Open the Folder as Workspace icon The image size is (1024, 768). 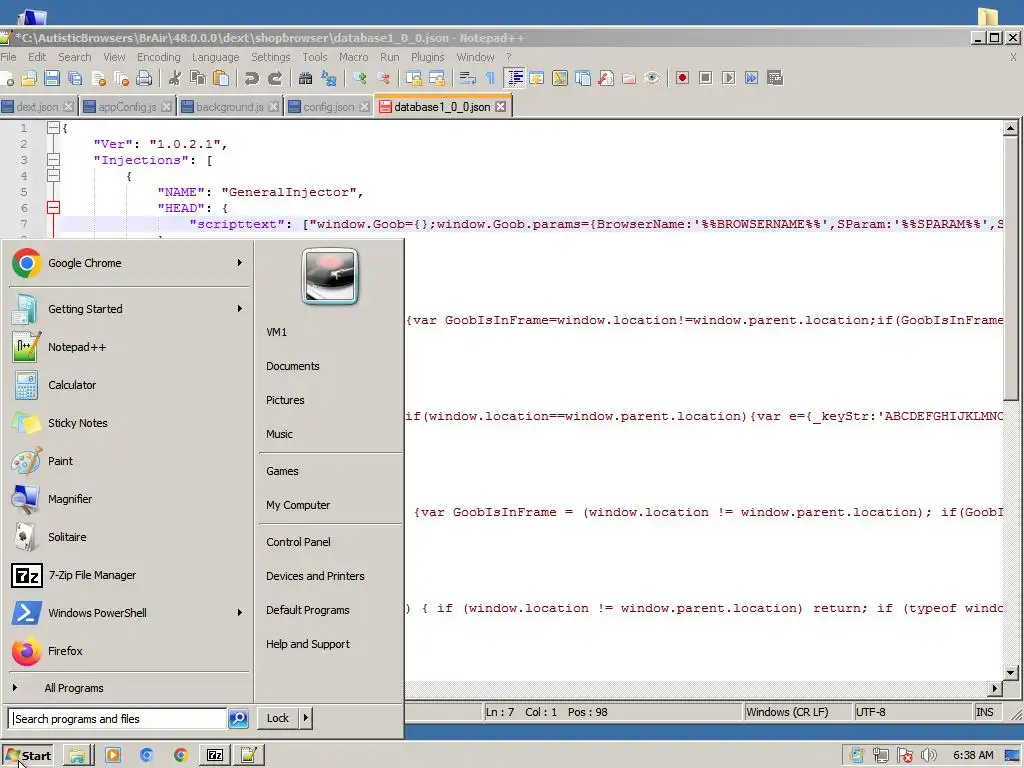point(629,78)
